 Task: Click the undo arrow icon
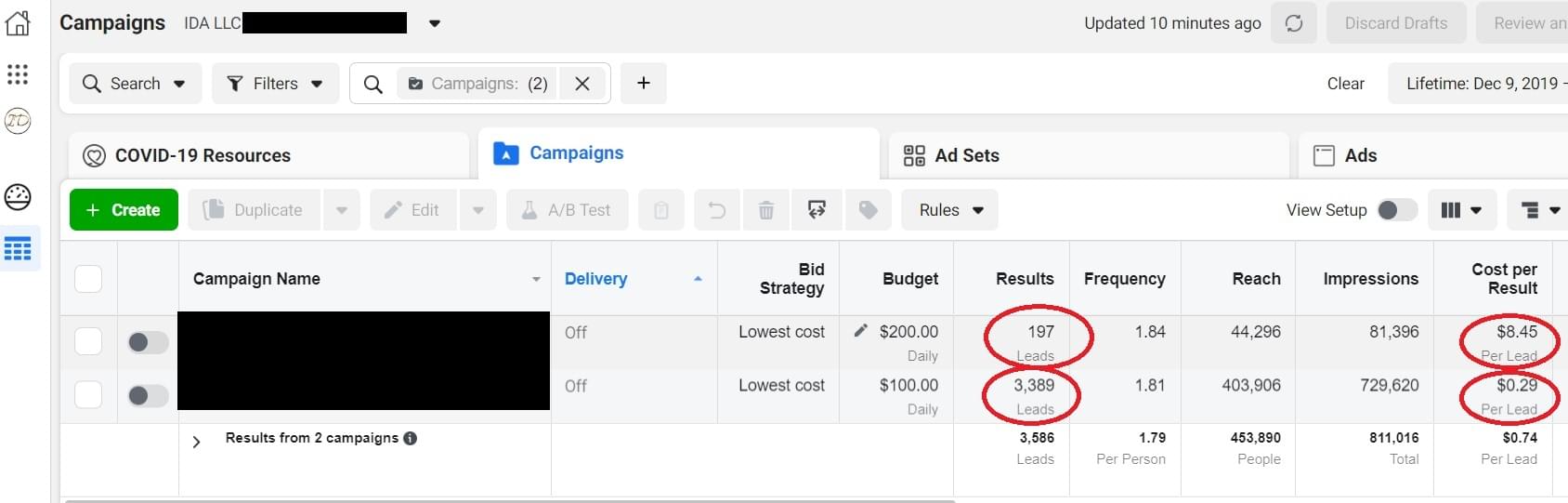tap(717, 210)
